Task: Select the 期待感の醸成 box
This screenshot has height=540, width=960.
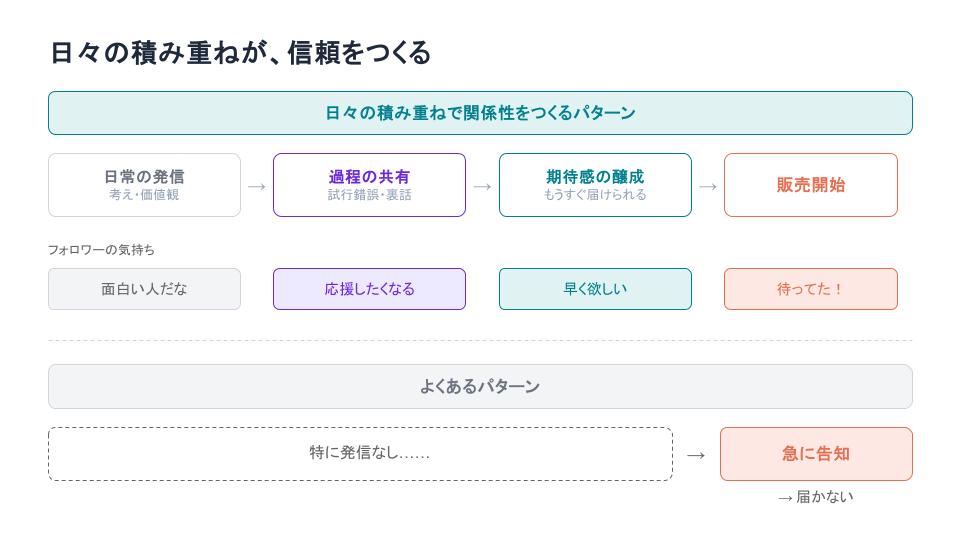Action: coord(595,185)
